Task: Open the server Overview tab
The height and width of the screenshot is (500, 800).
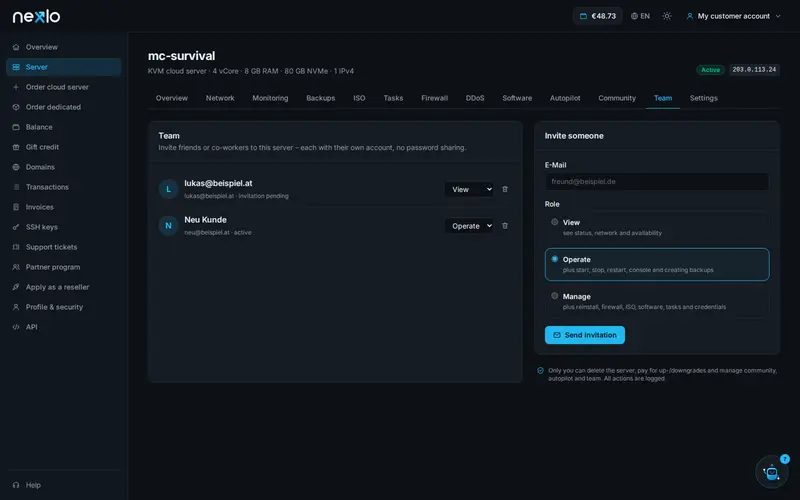Action: coord(172,98)
